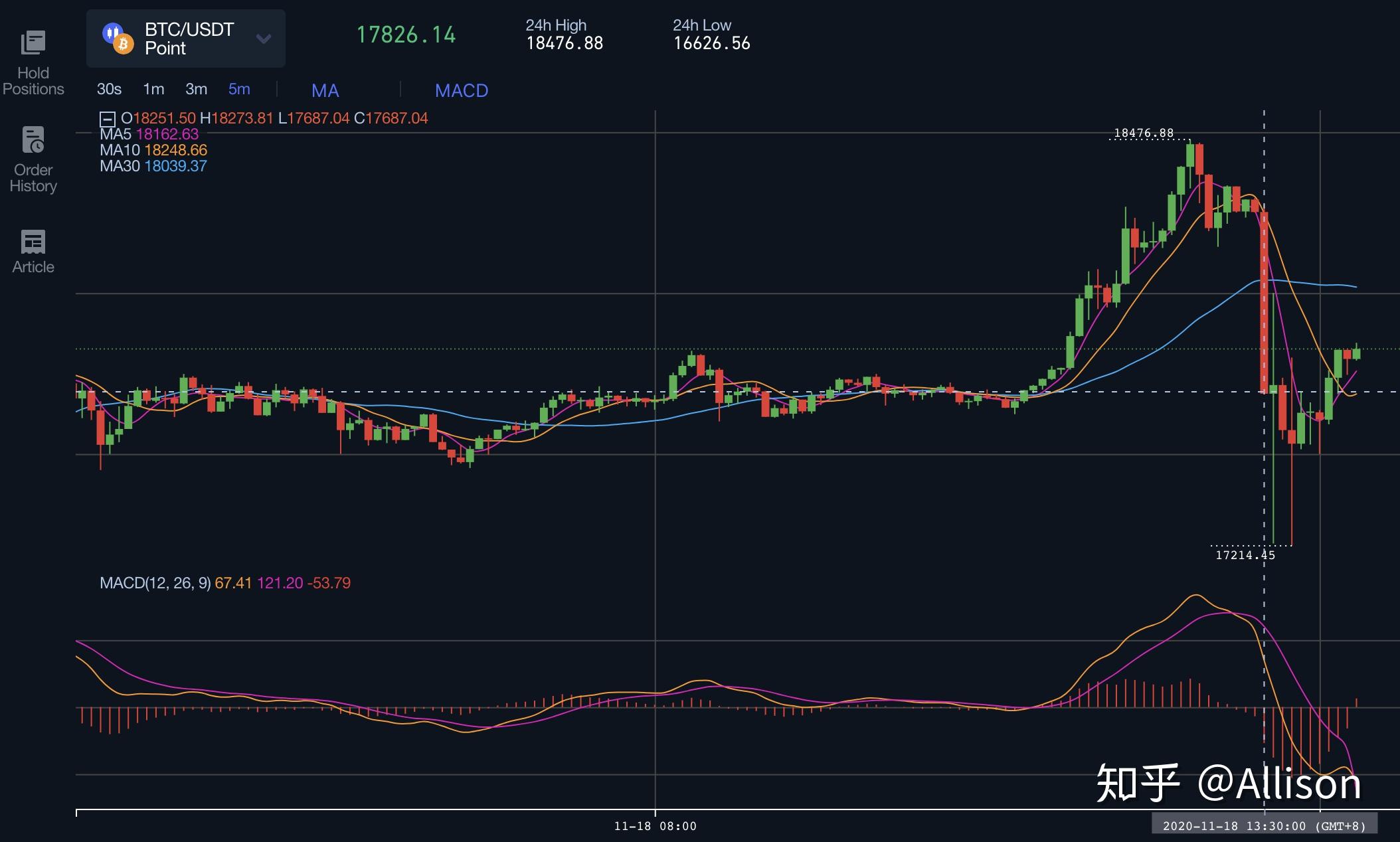Toggle the MA5 legend entry

pyautogui.click(x=147, y=134)
